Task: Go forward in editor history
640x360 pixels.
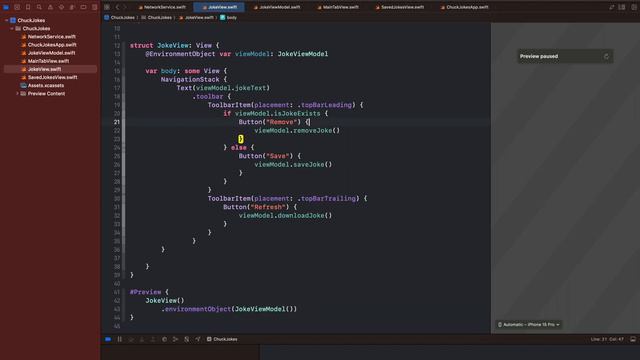Action: coord(125,7)
